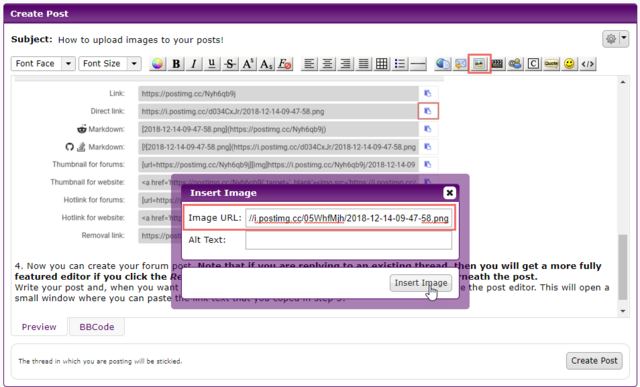The width and height of the screenshot is (640, 387).
Task: Insert a video with filmstrip icon
Action: 497,64
